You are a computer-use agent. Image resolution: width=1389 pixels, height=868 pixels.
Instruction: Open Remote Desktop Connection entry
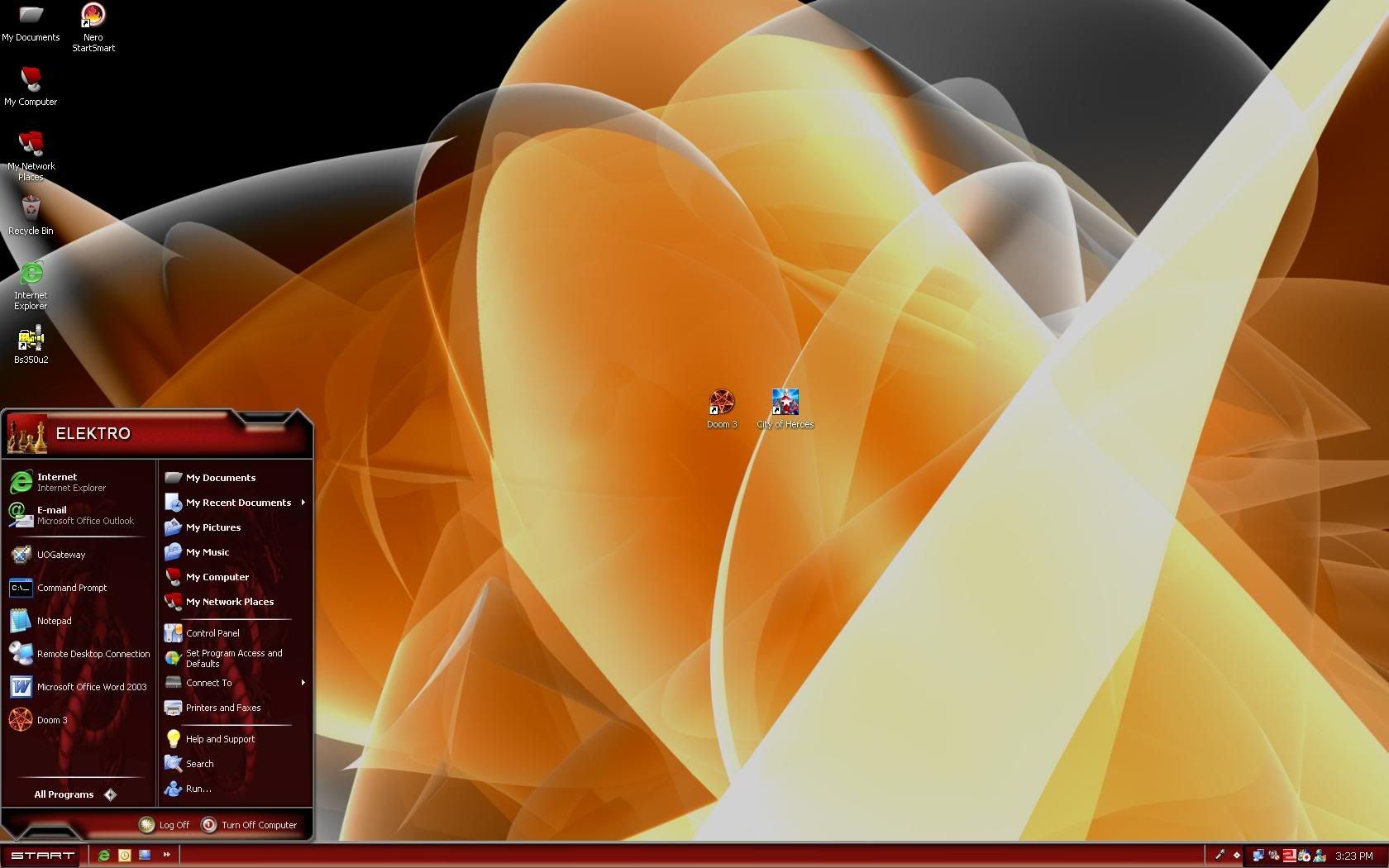click(79, 654)
